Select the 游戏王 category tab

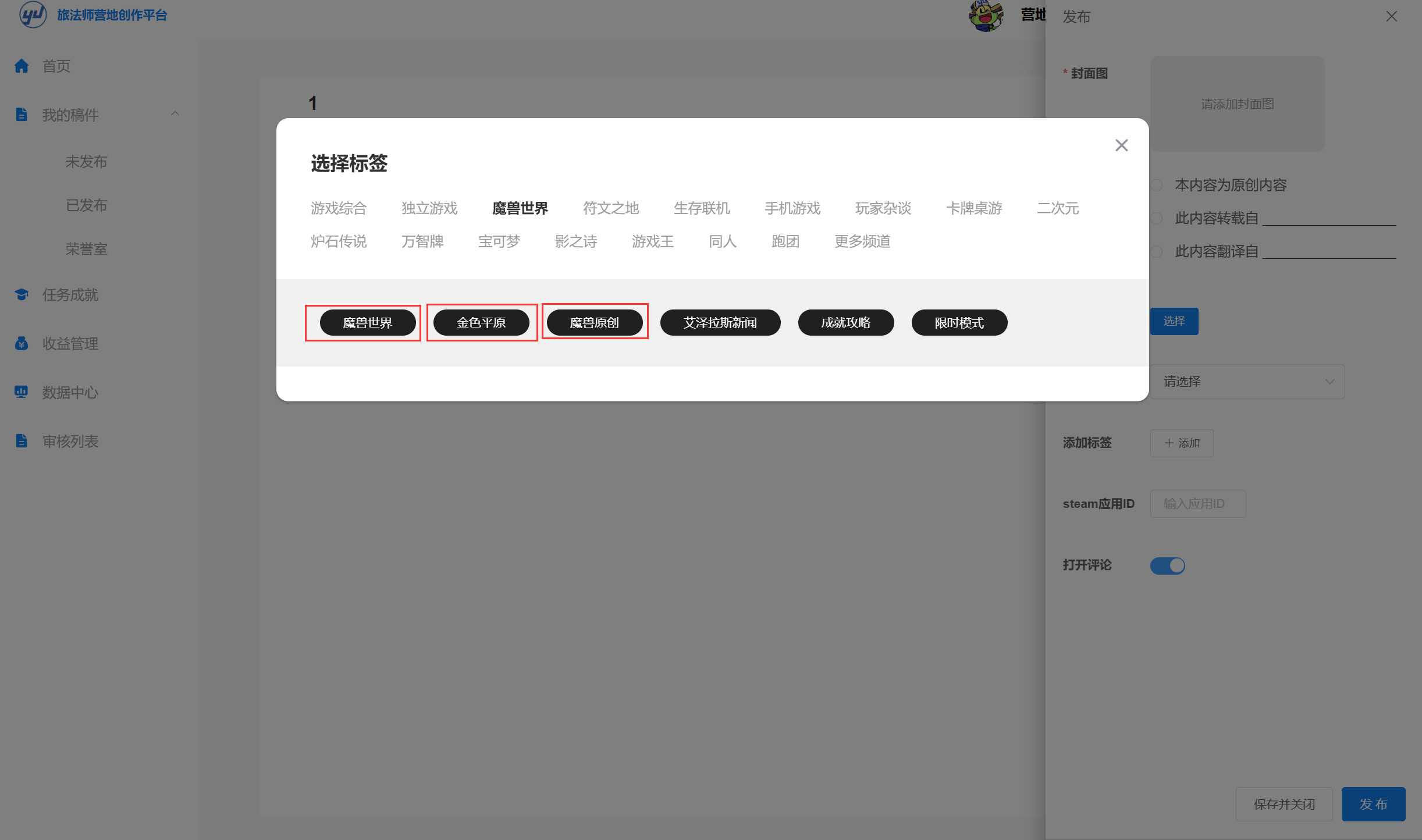(x=653, y=241)
